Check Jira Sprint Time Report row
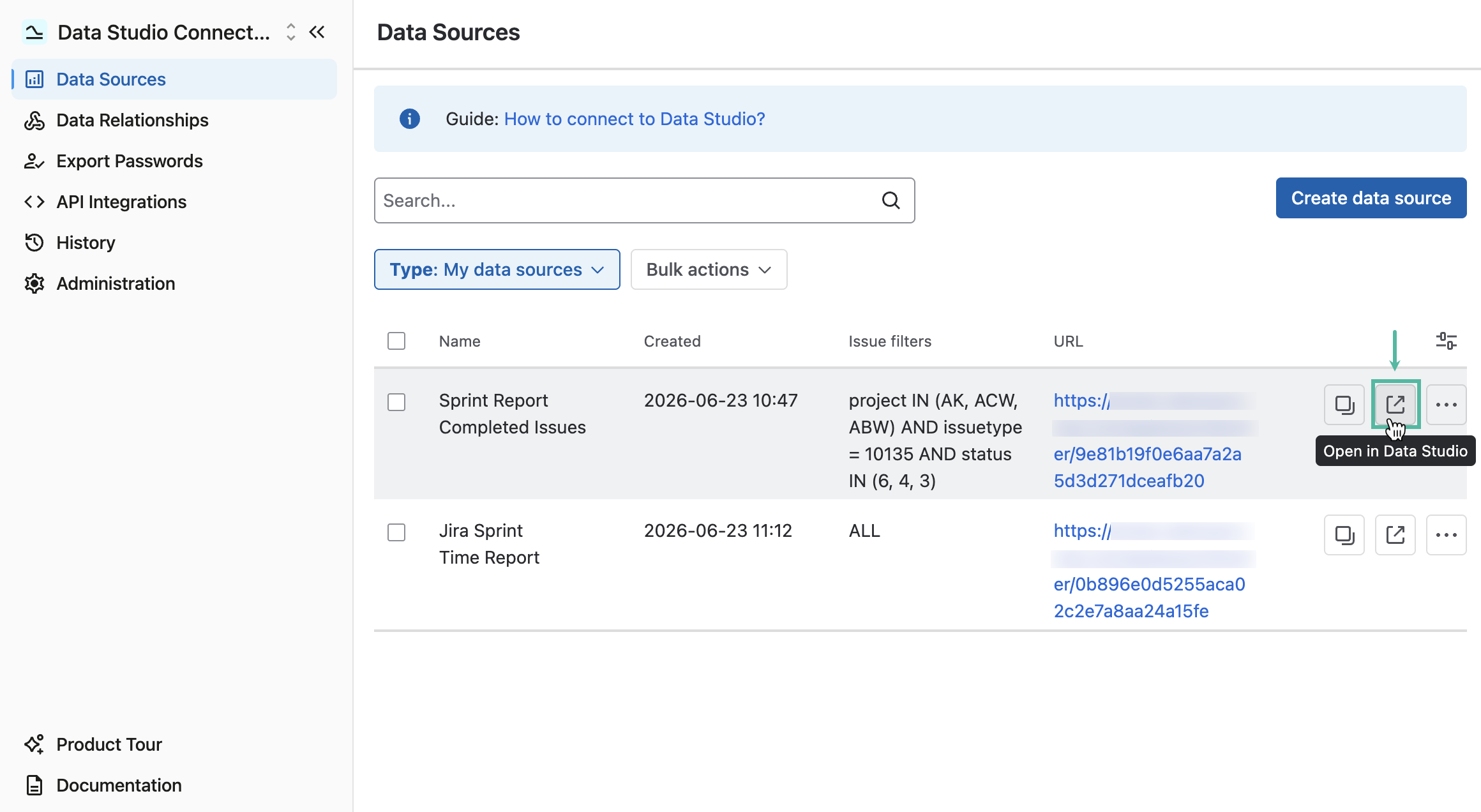1481x812 pixels. click(x=396, y=532)
